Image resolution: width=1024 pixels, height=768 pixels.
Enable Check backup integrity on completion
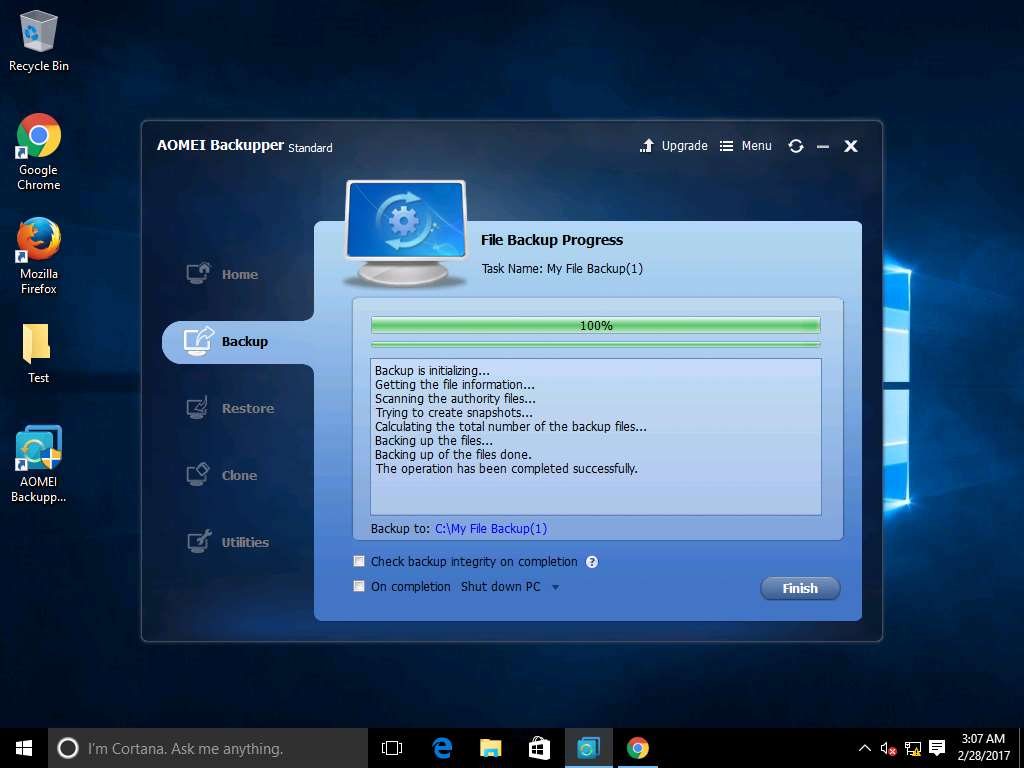[x=359, y=561]
